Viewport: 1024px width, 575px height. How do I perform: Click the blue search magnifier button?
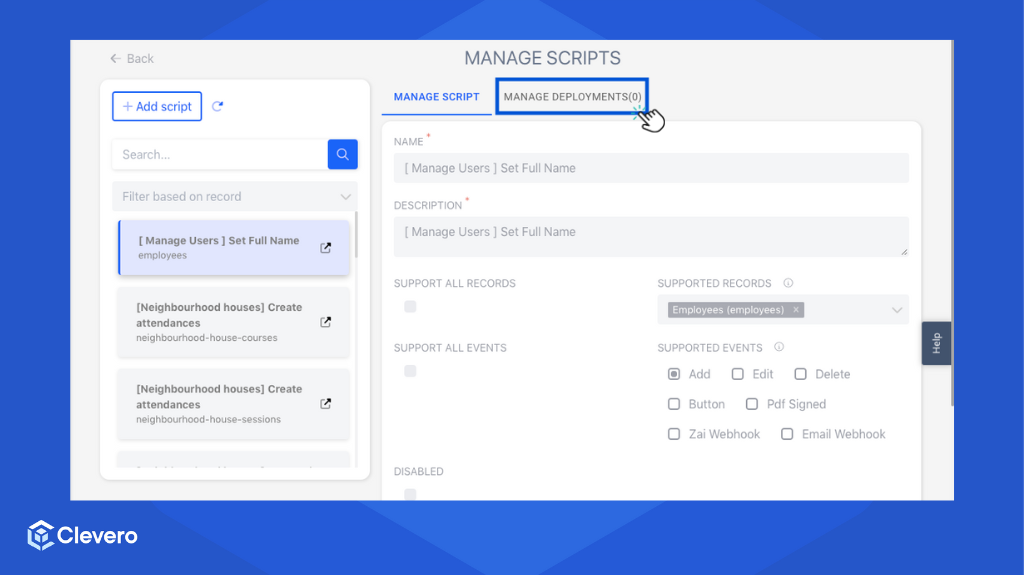[x=342, y=154]
